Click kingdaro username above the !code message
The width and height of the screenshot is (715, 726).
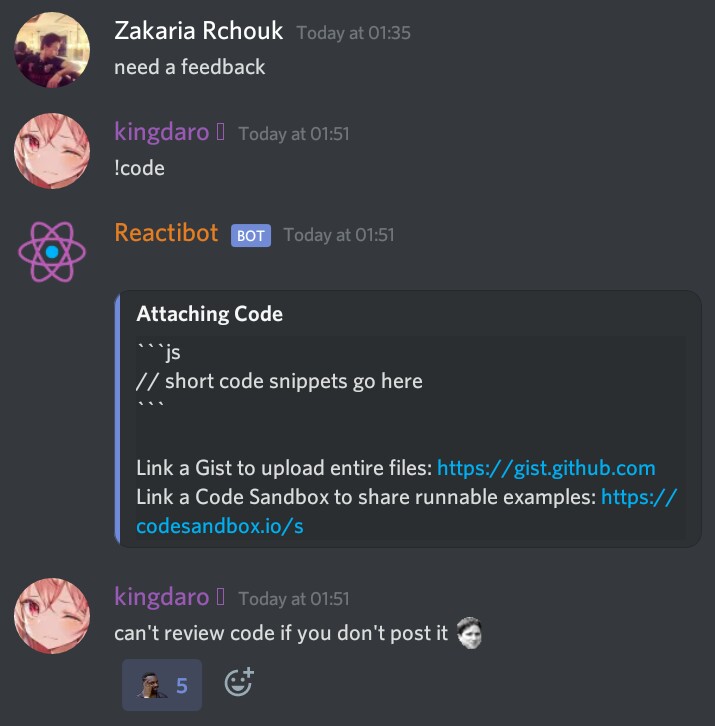[162, 132]
